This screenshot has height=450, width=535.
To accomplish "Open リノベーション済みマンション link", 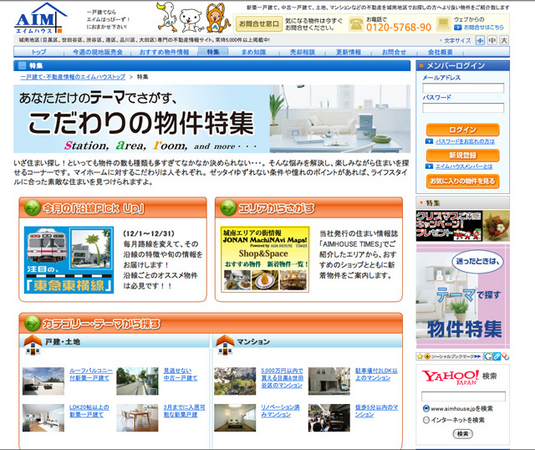I will click(x=280, y=411).
